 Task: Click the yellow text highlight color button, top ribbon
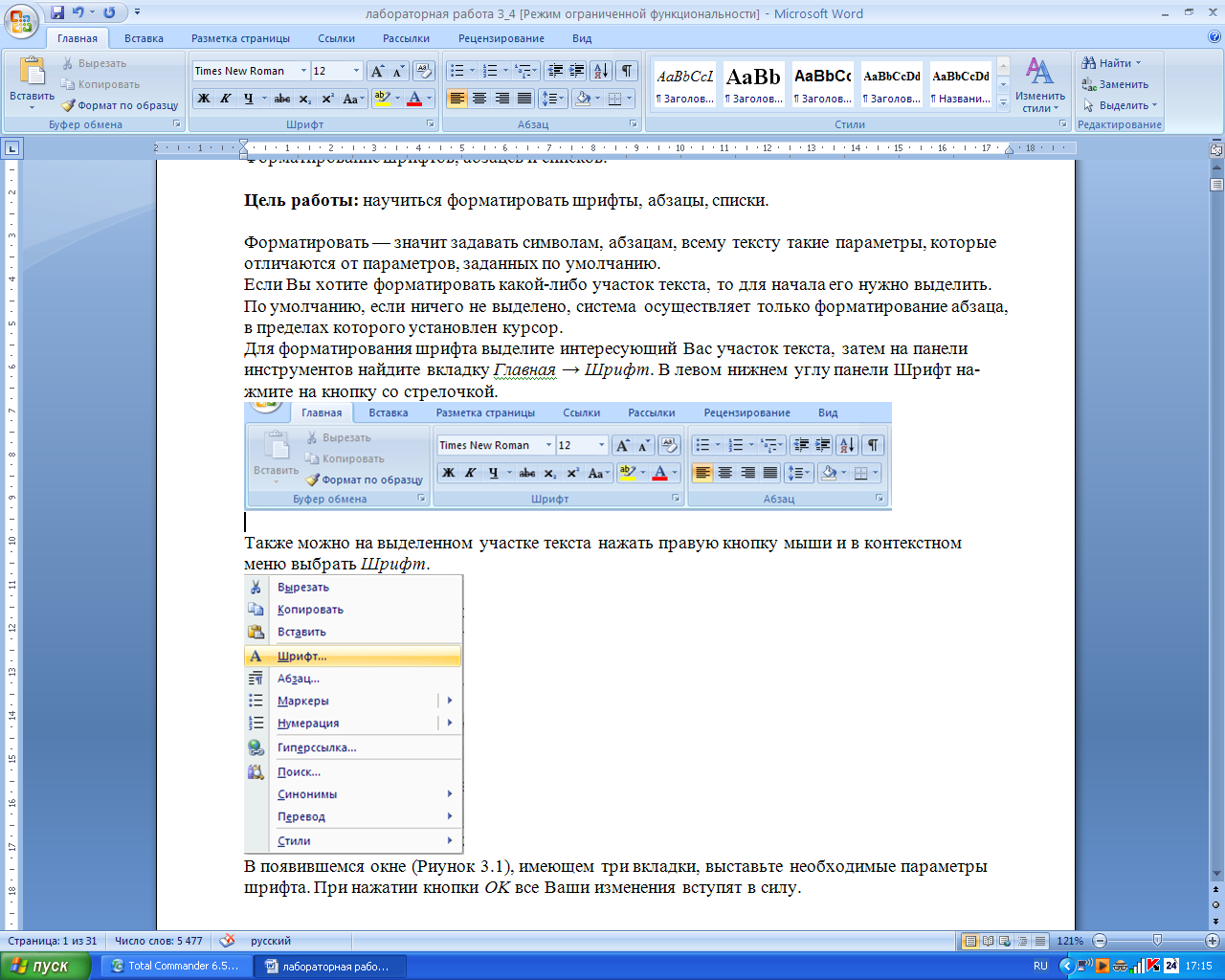click(x=382, y=99)
